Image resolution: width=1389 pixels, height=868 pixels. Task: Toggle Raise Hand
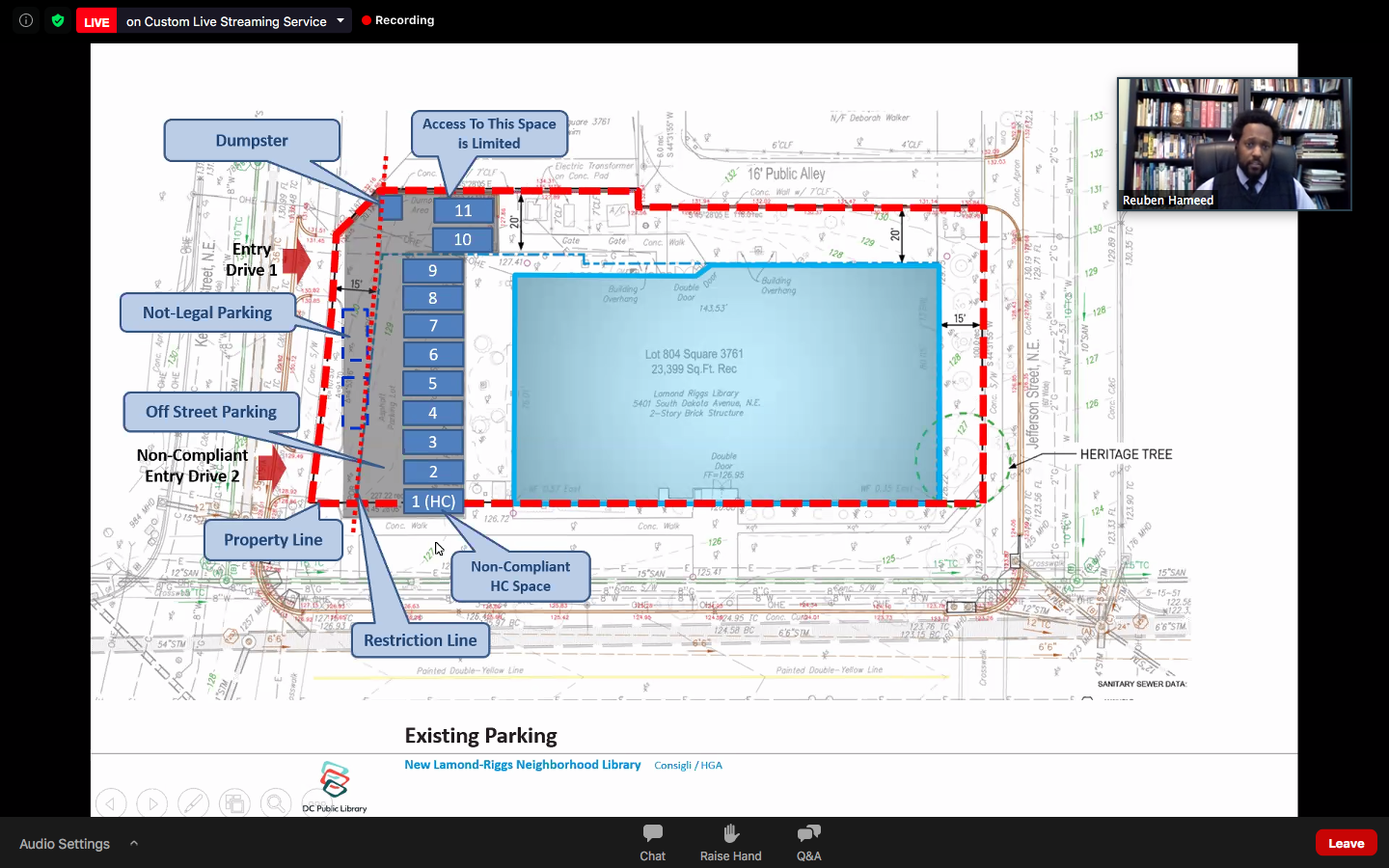730,842
